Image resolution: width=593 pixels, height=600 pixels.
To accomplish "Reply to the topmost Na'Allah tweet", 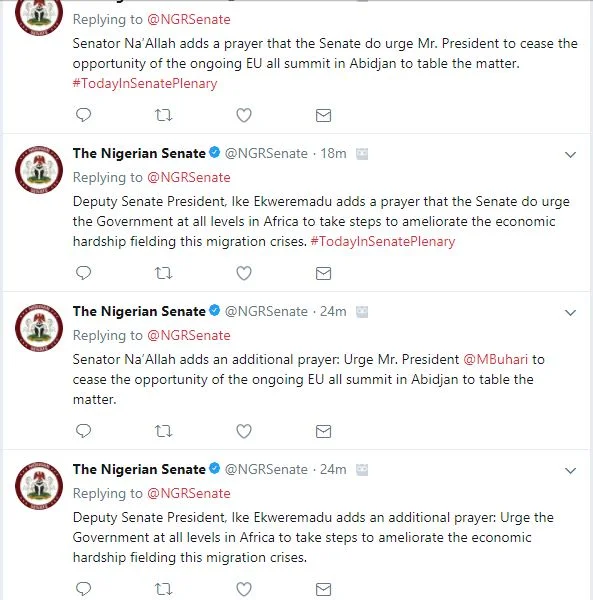I will click(x=83, y=115).
